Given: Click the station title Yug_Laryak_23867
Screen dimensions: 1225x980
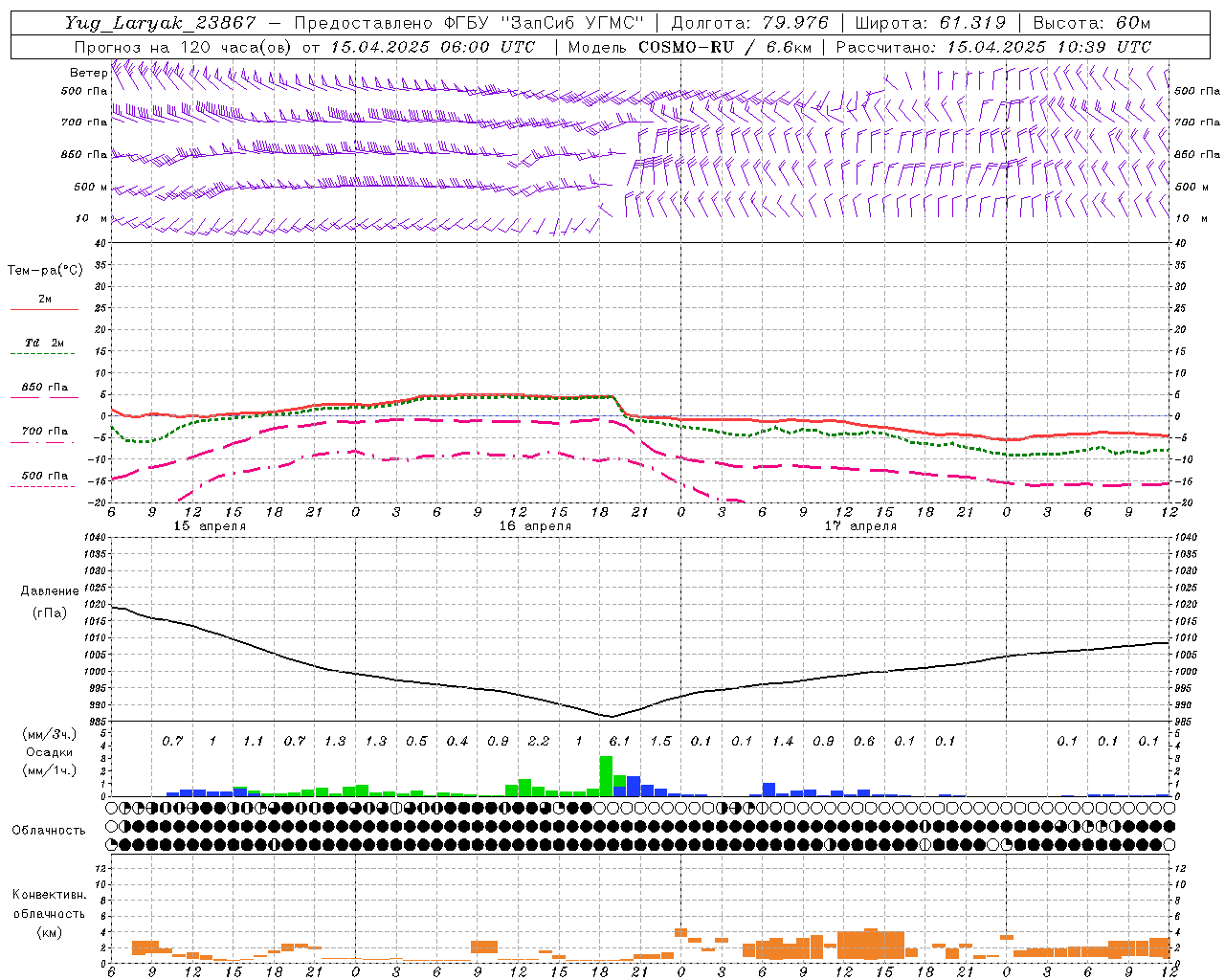Looking at the screenshot, I should point(161,23).
